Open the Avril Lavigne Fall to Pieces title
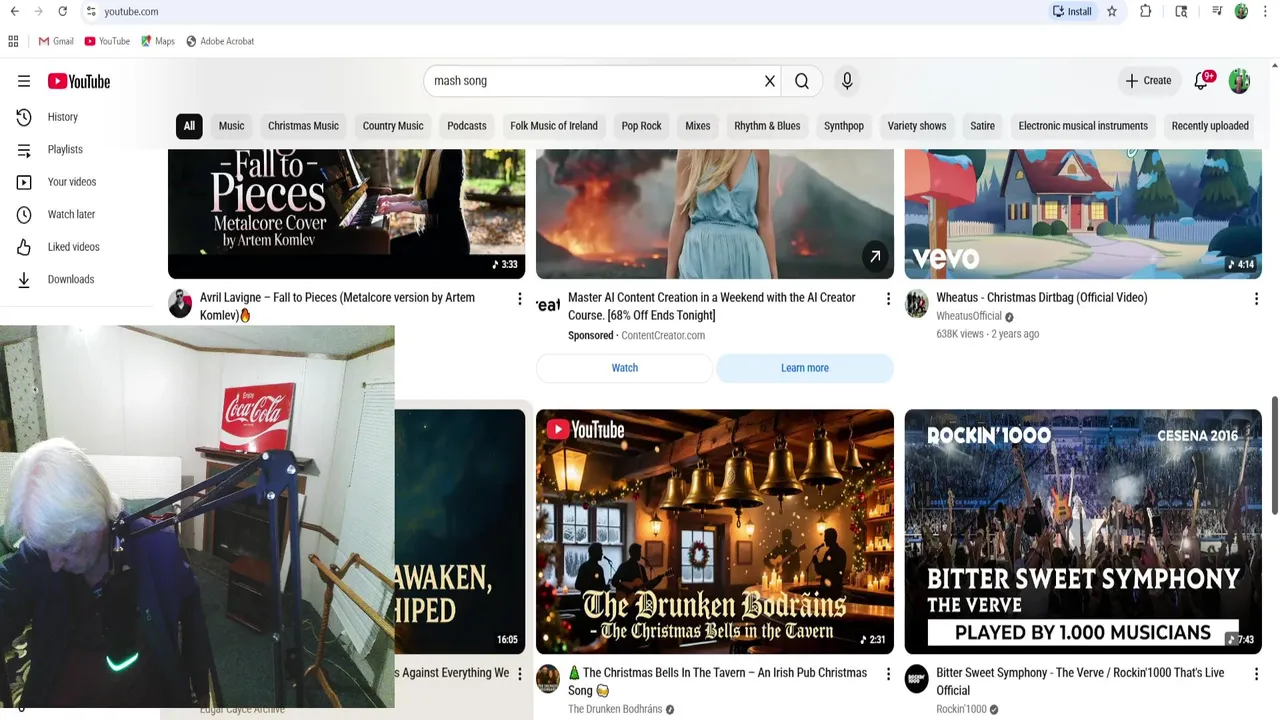The image size is (1280, 720). pyautogui.click(x=337, y=306)
